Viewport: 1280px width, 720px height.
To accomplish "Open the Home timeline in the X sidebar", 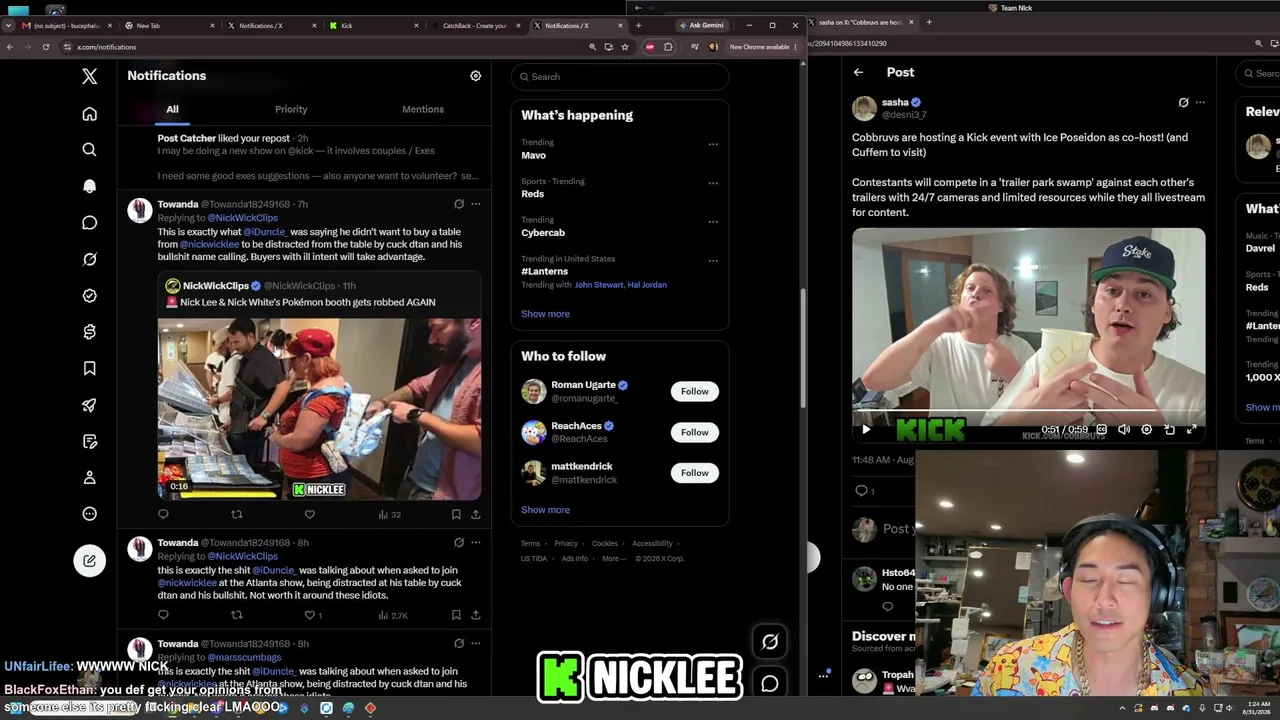I will point(89,114).
